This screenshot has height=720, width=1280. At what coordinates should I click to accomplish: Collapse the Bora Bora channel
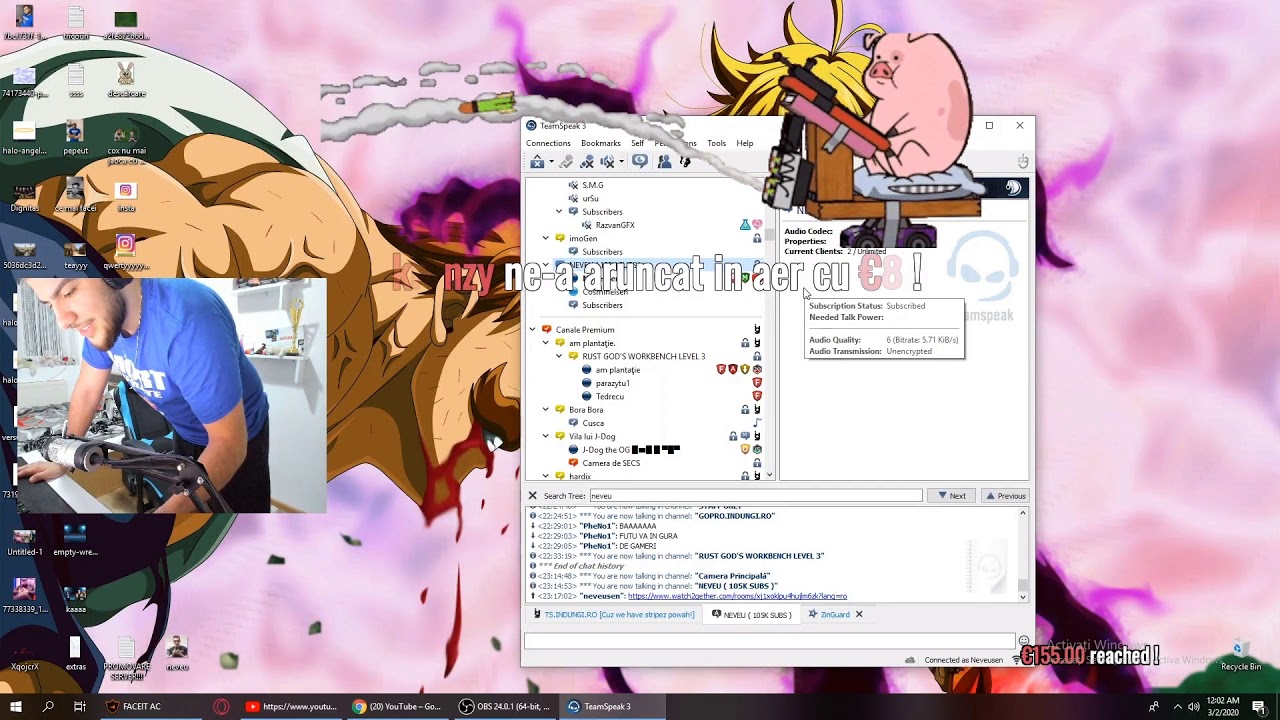[x=546, y=409]
